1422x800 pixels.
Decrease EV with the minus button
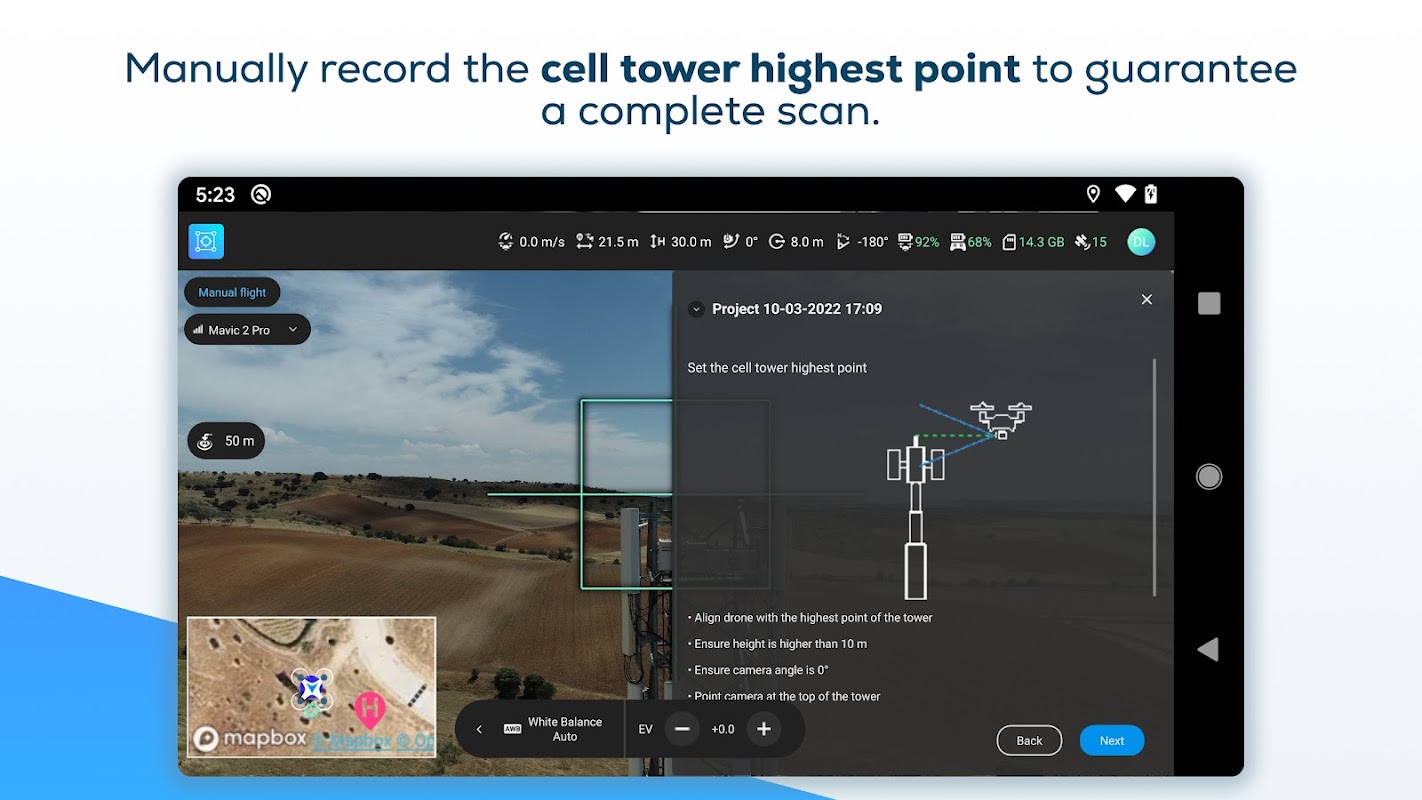coord(682,729)
